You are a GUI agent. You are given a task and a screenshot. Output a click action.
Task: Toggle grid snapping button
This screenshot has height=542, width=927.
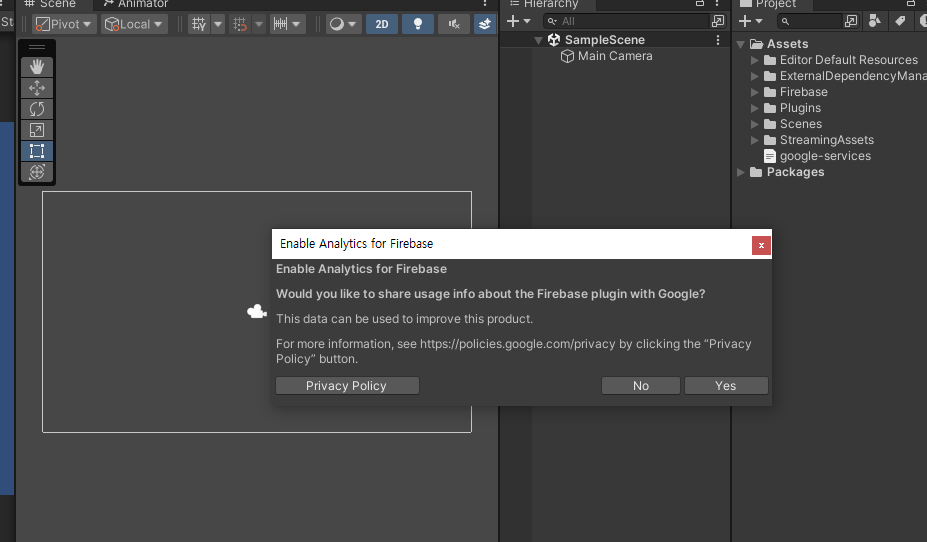click(x=240, y=24)
